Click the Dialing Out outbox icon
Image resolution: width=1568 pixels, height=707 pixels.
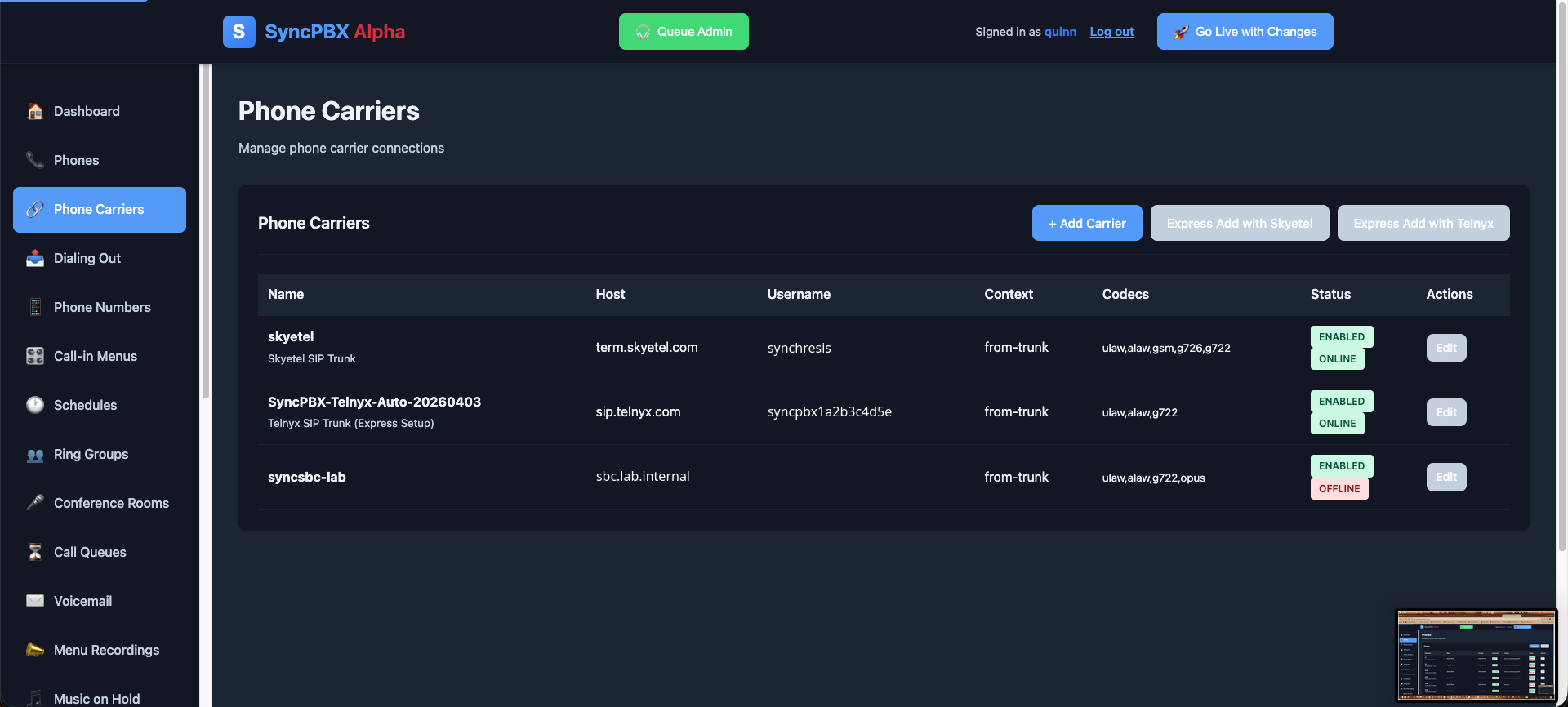coord(35,258)
